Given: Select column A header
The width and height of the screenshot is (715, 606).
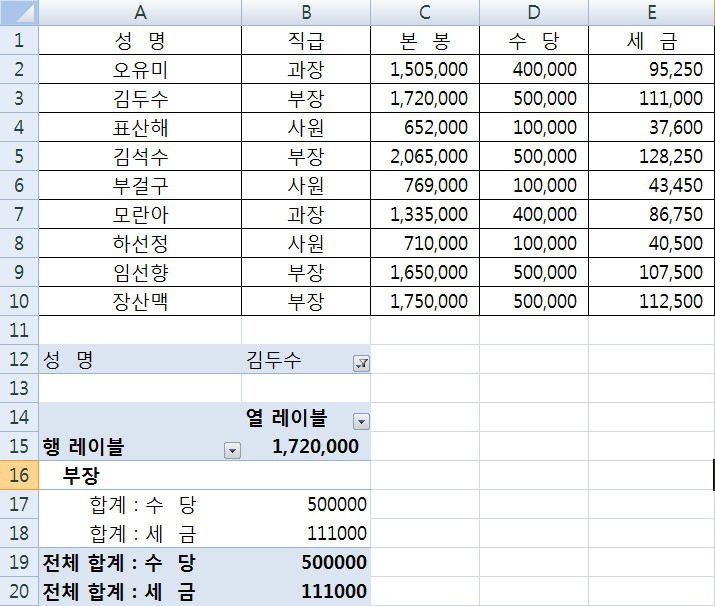Looking at the screenshot, I should click(x=140, y=12).
